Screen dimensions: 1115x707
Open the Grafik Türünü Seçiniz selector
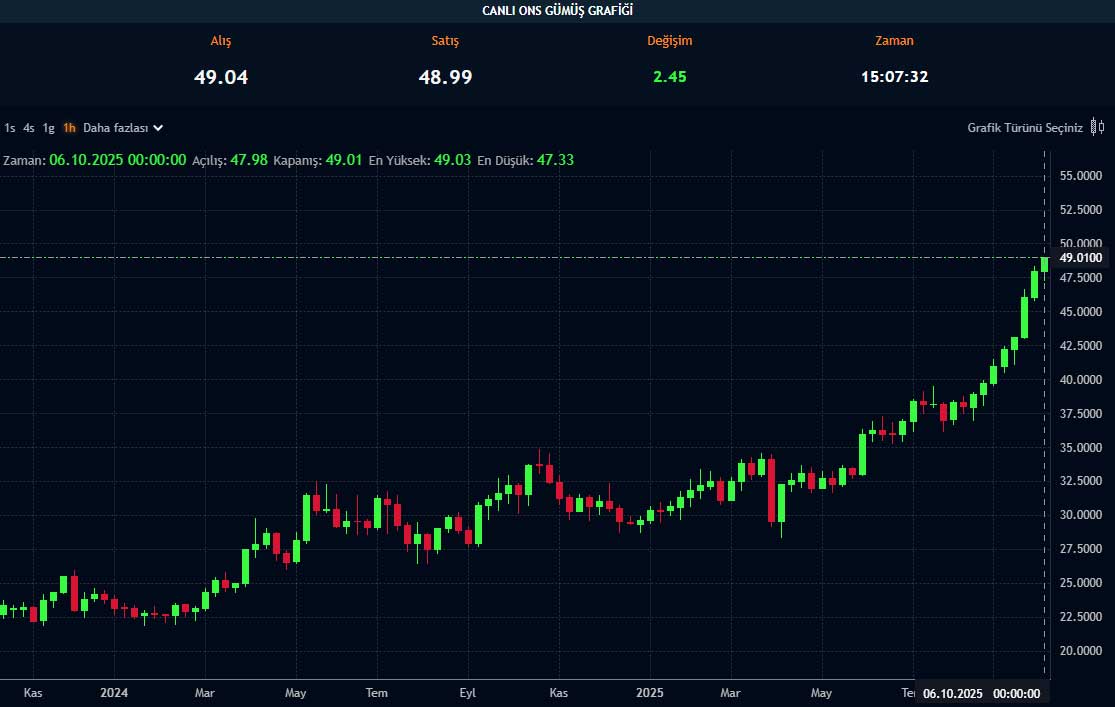tap(1024, 128)
